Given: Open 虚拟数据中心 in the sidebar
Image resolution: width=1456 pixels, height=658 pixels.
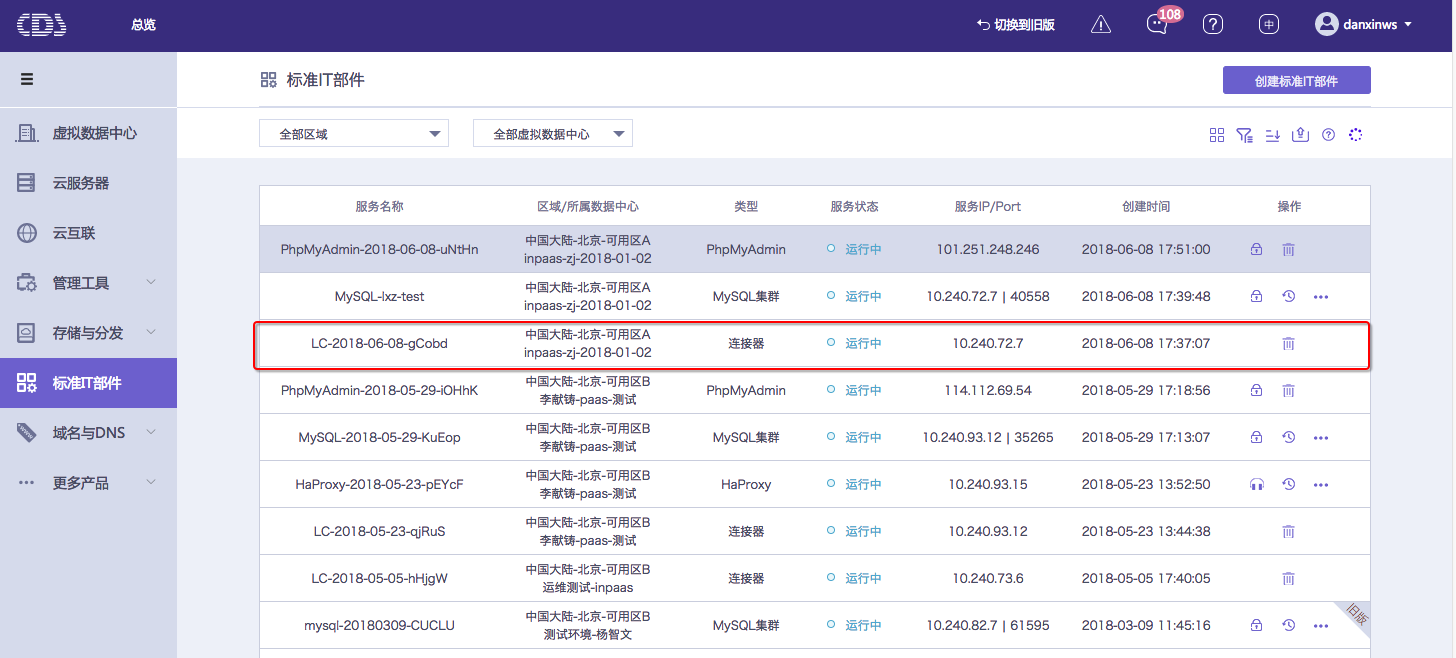Looking at the screenshot, I should point(88,133).
